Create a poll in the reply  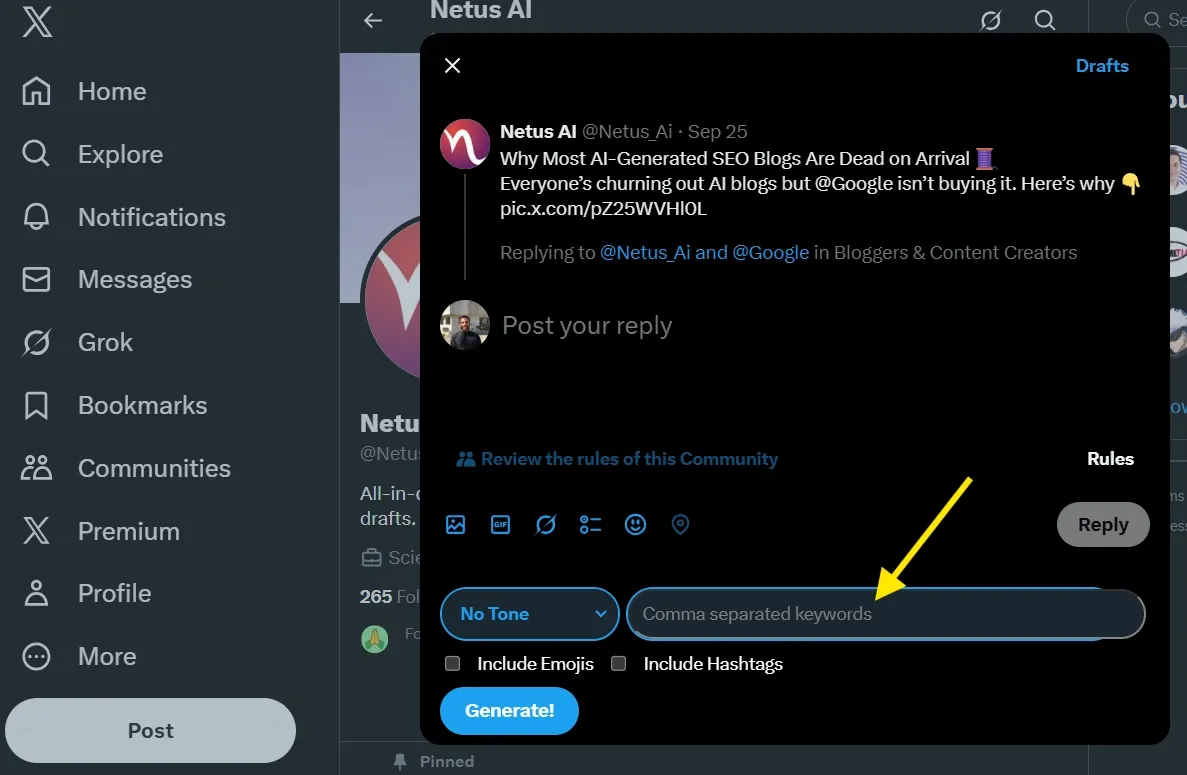[x=590, y=524]
